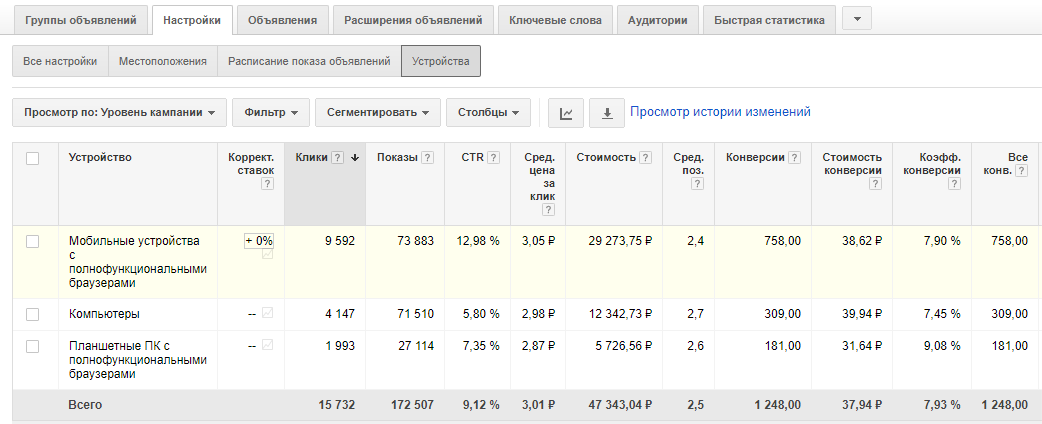Switch to Группы объявлений tab
This screenshot has width=1042, height=424.
coord(81,20)
